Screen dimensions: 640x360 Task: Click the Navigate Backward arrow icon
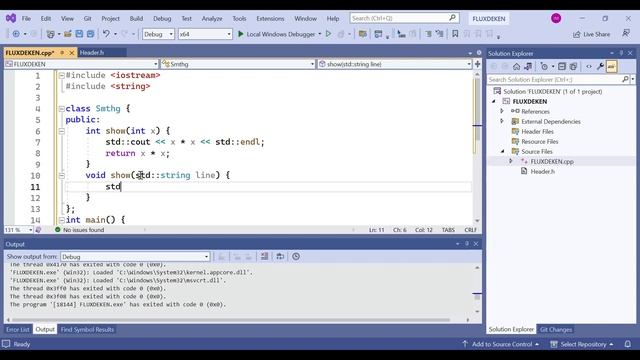16,34
